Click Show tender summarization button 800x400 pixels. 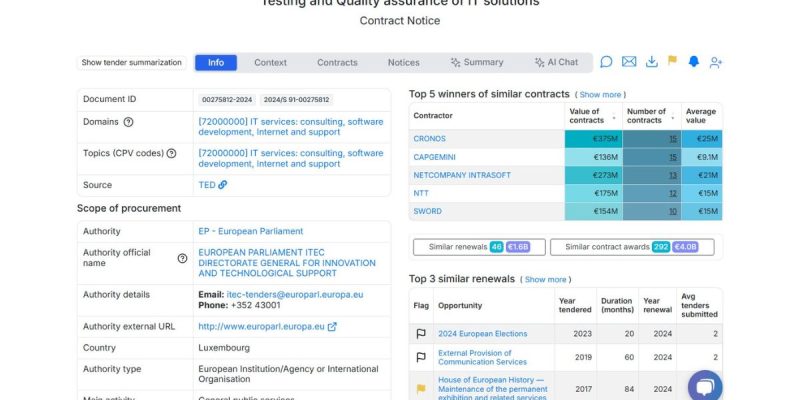pyautogui.click(x=132, y=62)
